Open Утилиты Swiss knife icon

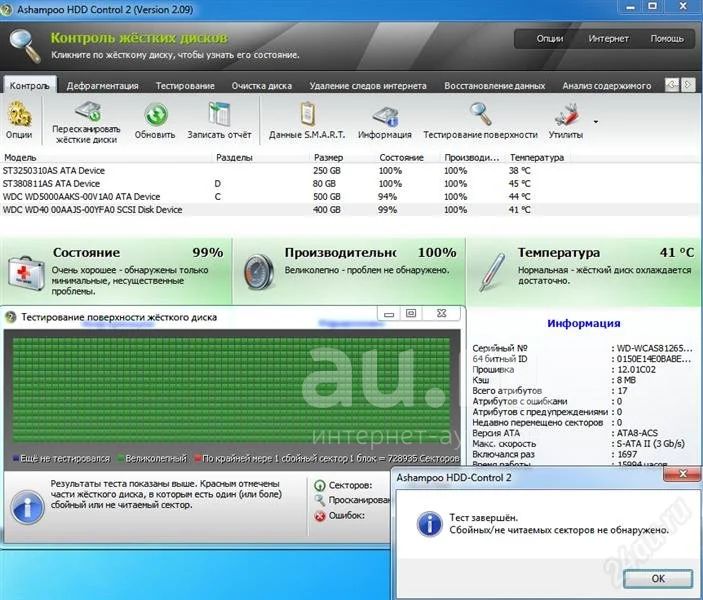(566, 115)
